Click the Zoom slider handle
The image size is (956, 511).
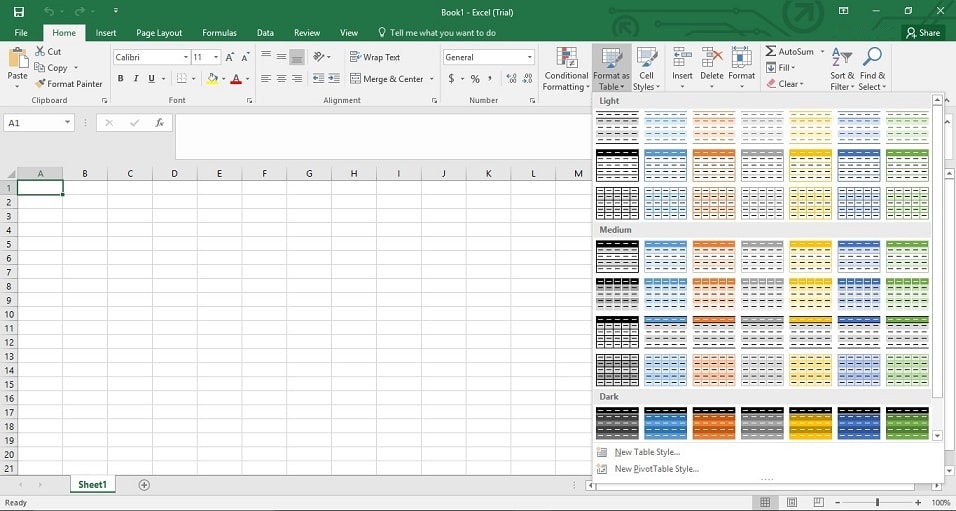(877, 502)
